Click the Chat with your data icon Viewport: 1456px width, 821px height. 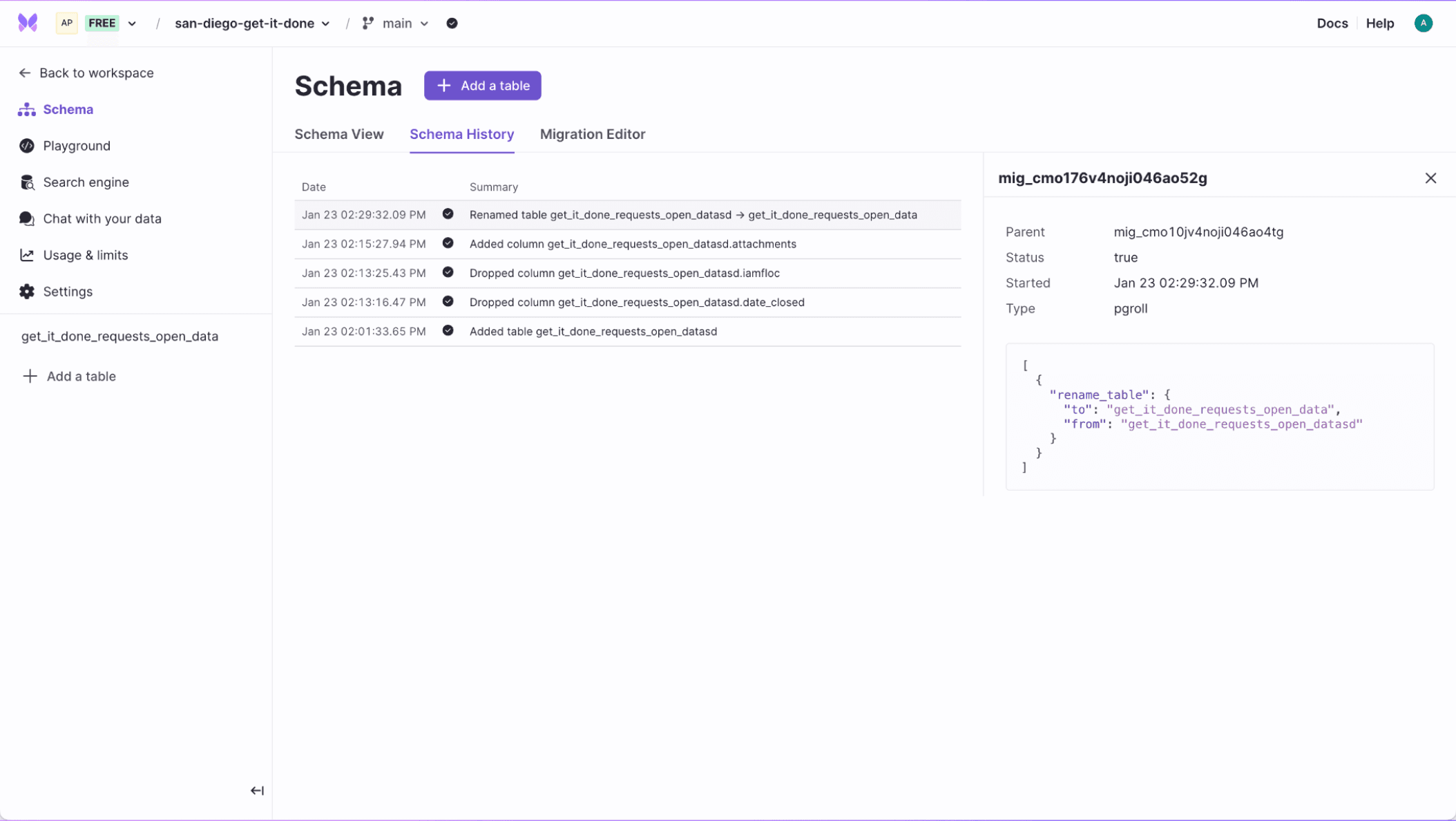pos(28,218)
